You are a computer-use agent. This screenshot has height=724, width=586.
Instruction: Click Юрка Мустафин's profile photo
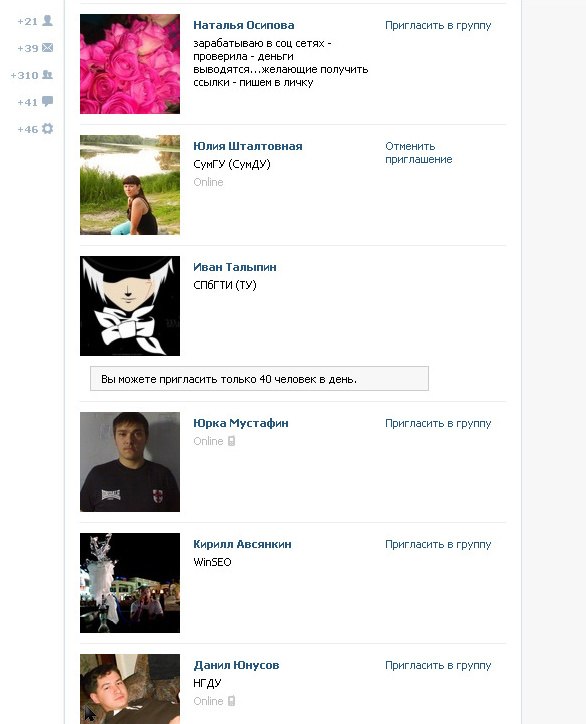[130, 462]
